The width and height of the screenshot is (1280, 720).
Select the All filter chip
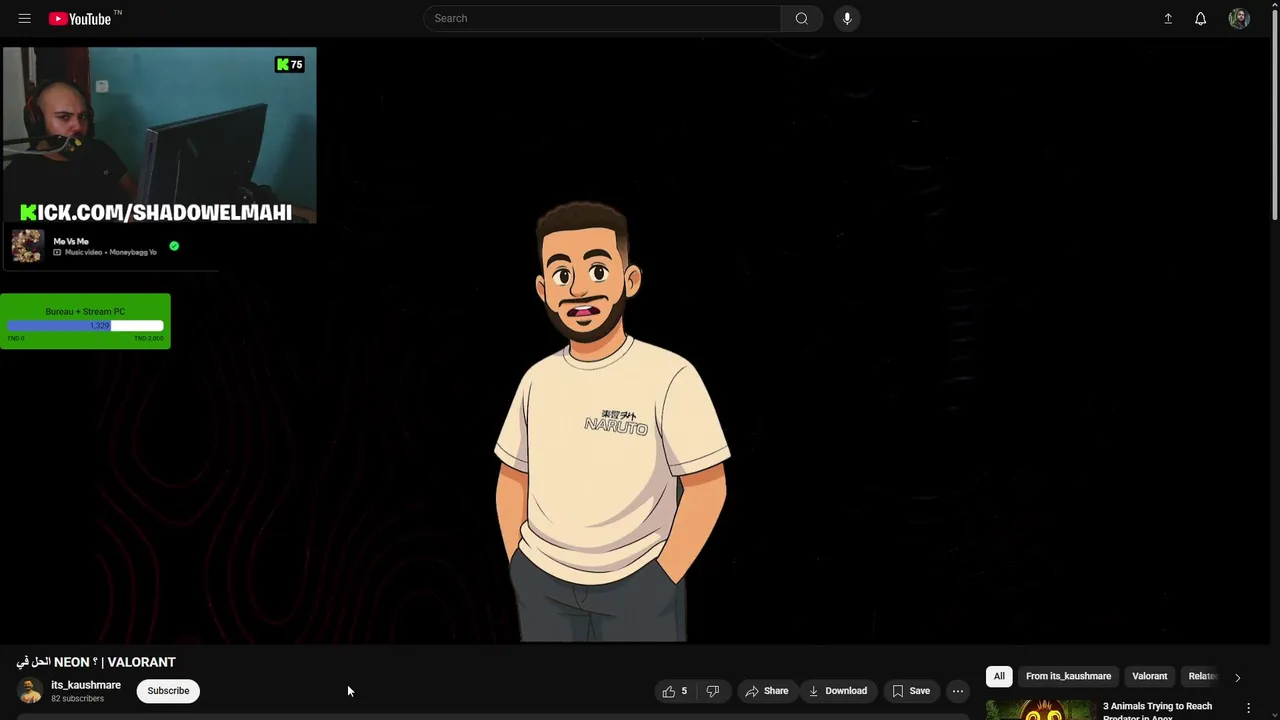(999, 676)
